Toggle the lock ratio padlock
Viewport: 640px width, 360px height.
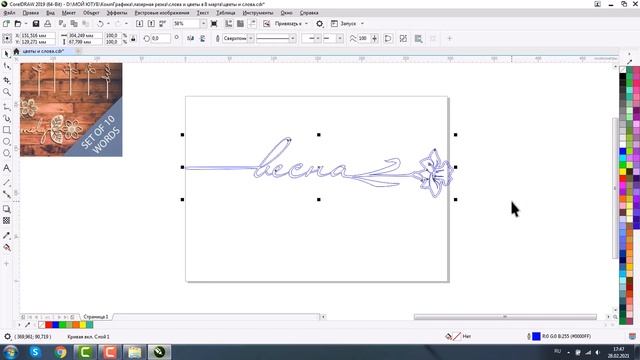click(x=133, y=39)
